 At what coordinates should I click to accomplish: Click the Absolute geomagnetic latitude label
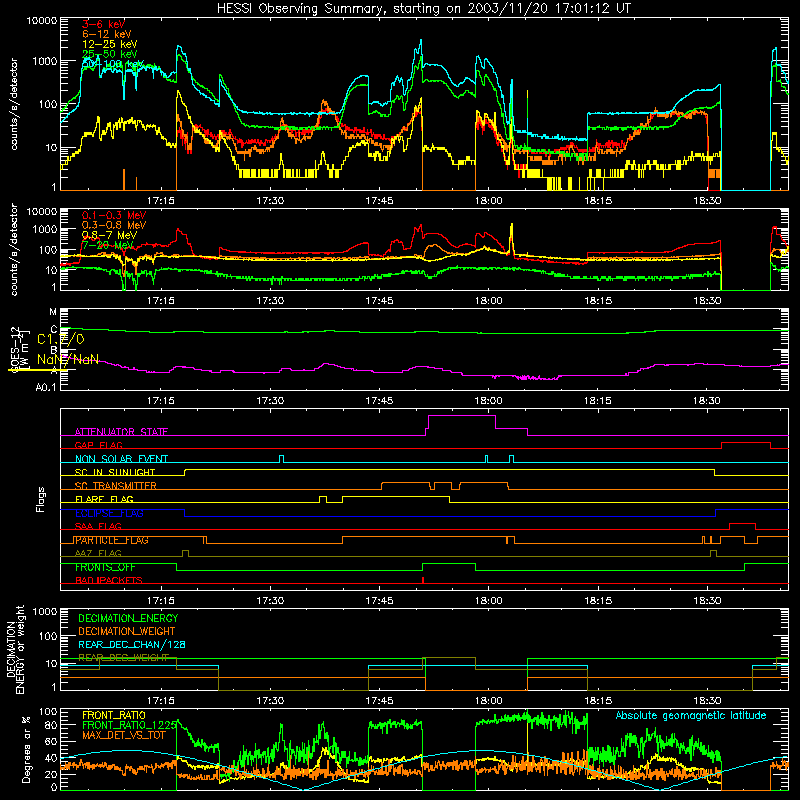pos(691,716)
